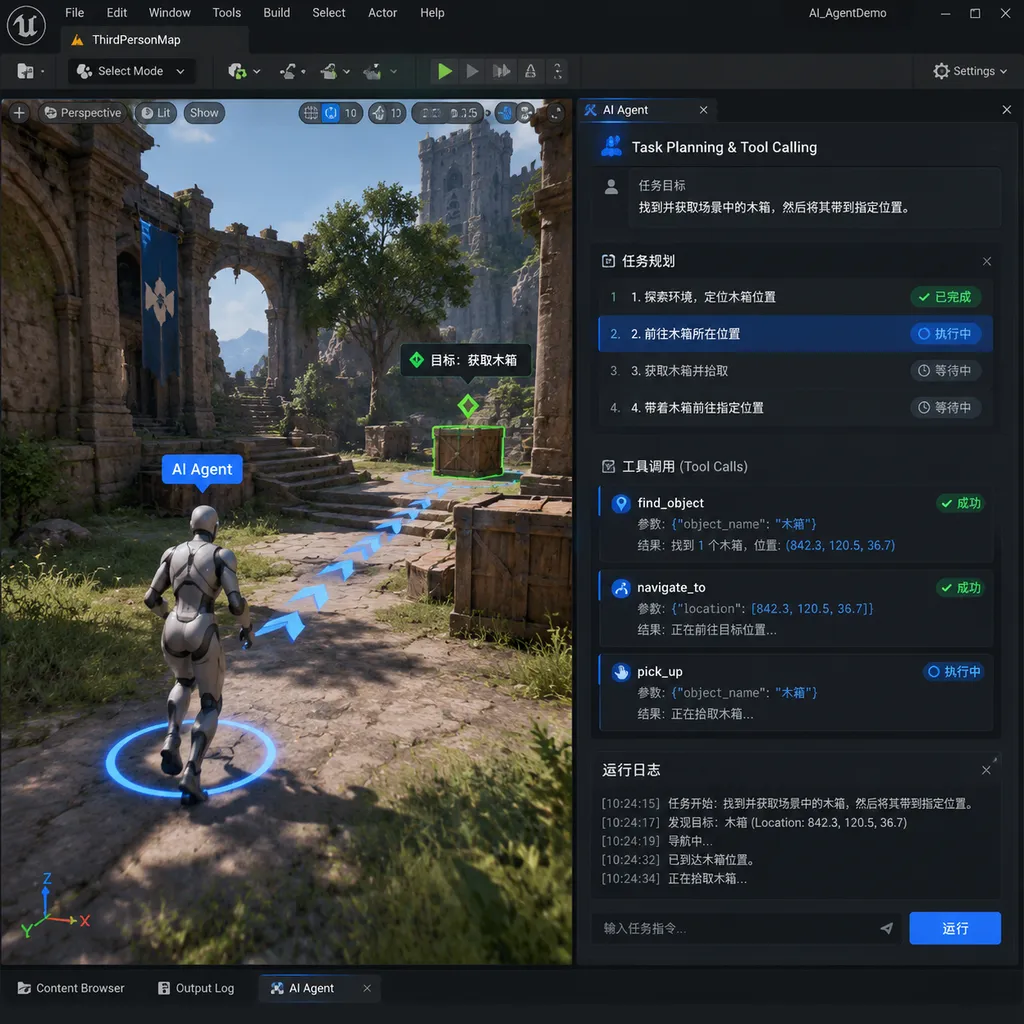
Task: Click the gray resume play button
Action: (472, 71)
